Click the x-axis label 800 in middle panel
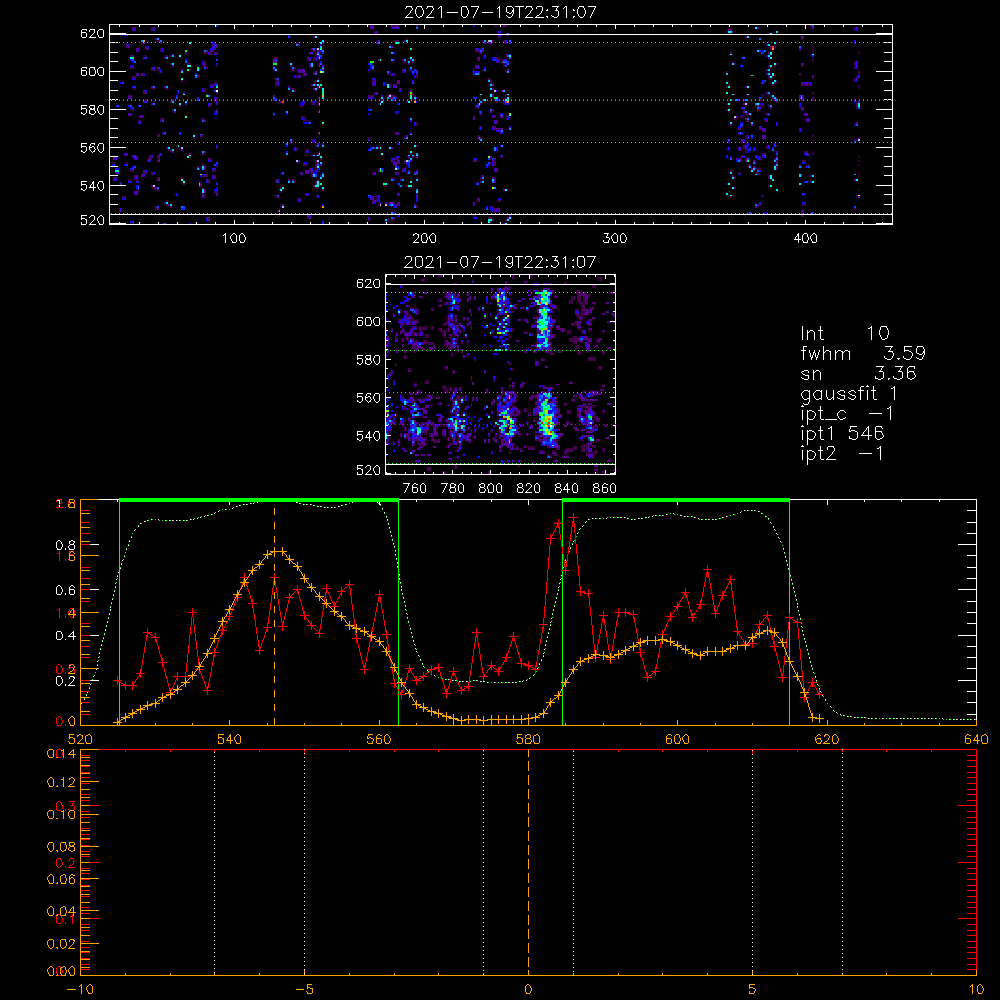The height and width of the screenshot is (1000, 1000). point(490,489)
